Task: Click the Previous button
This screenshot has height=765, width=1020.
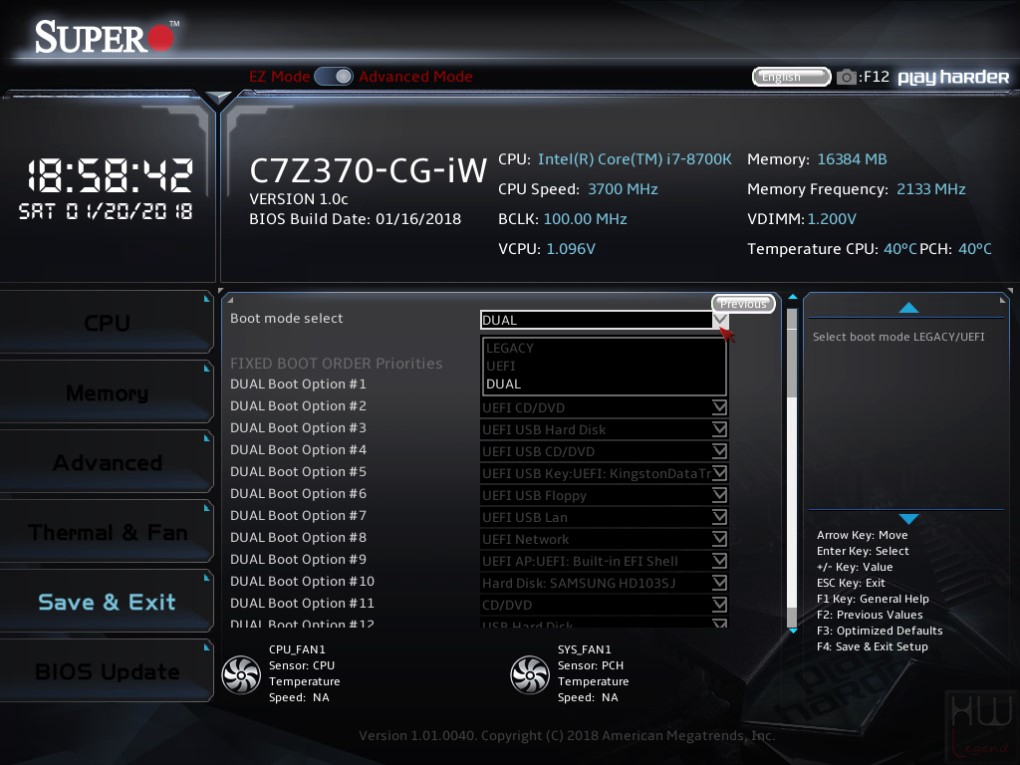Action: point(743,304)
